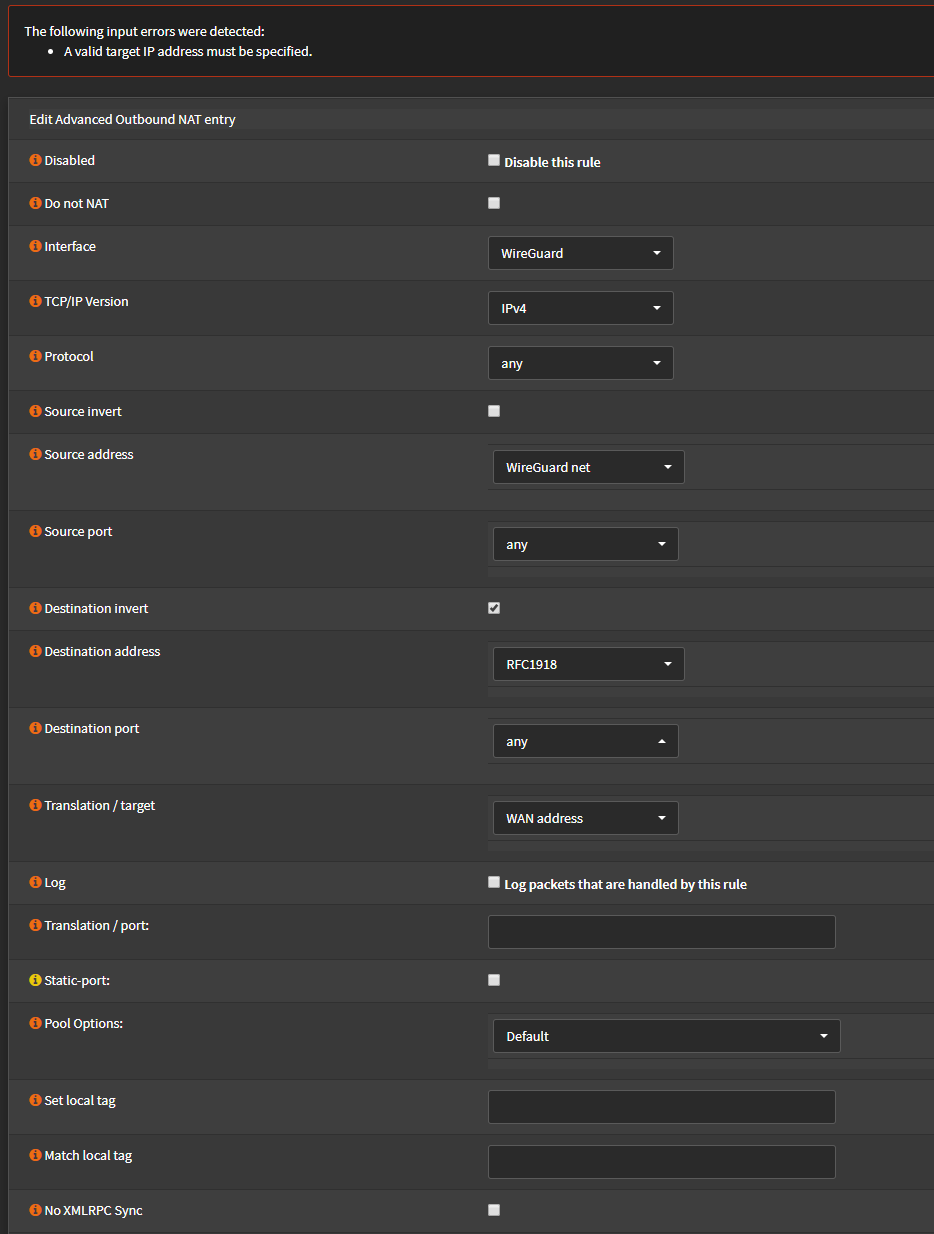This screenshot has width=934, height=1234.
Task: Click inside the Translation / port field
Action: [x=661, y=931]
